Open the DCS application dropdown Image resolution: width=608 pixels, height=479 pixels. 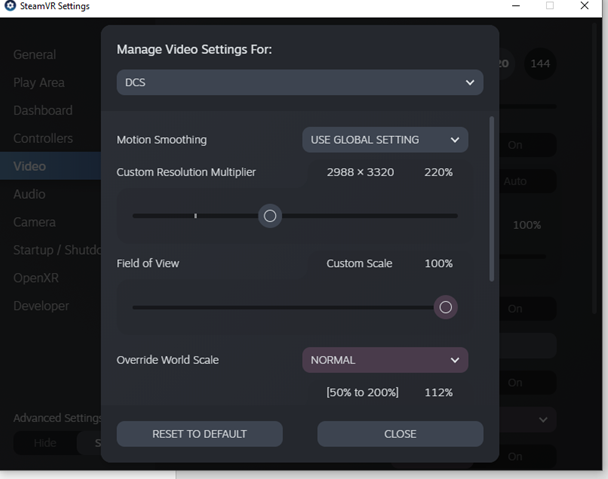(x=300, y=82)
